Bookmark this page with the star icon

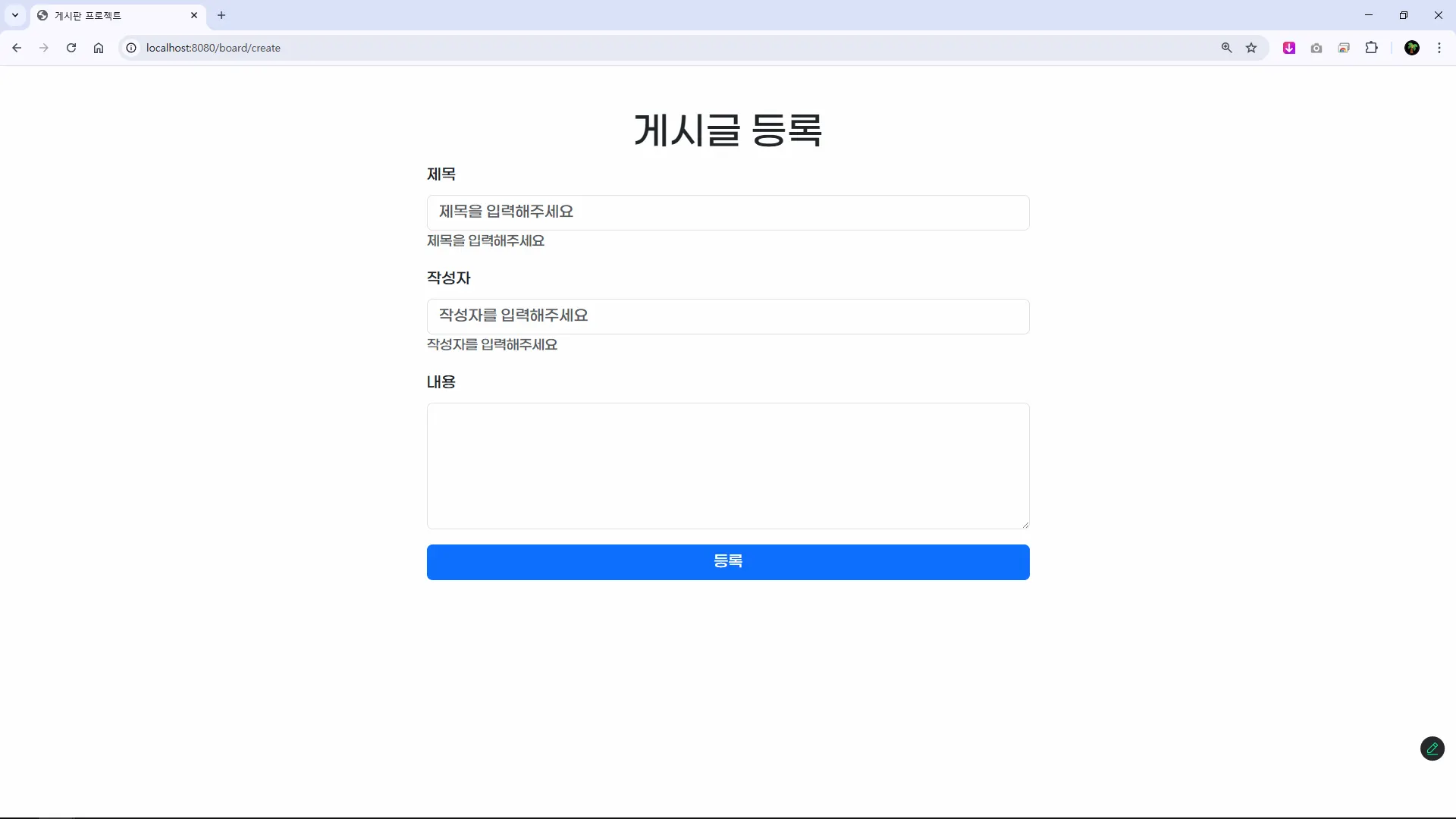pos(1251,48)
